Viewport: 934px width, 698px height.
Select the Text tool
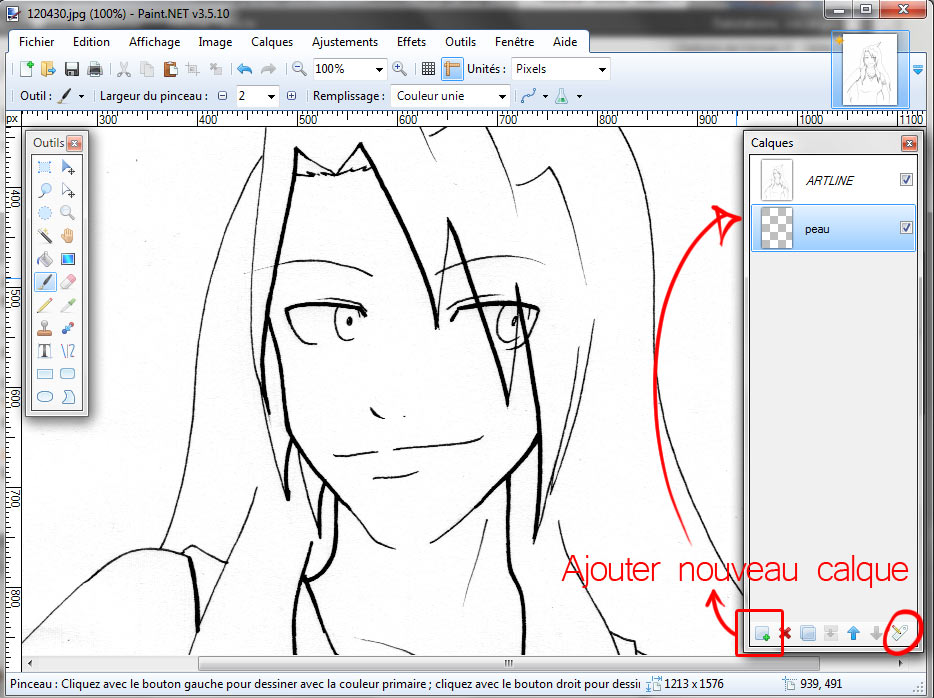[45, 351]
